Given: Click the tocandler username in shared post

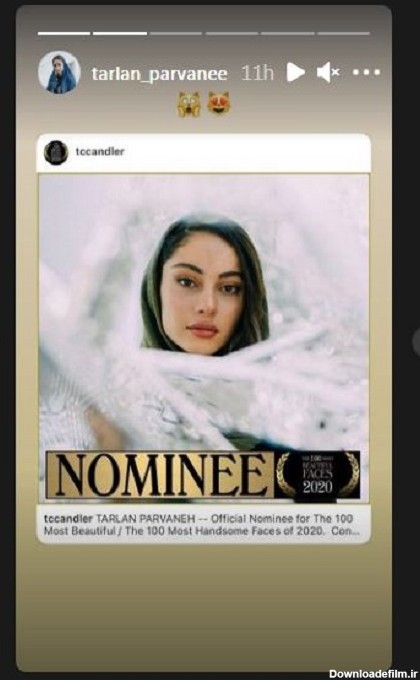Looking at the screenshot, I should point(100,152).
